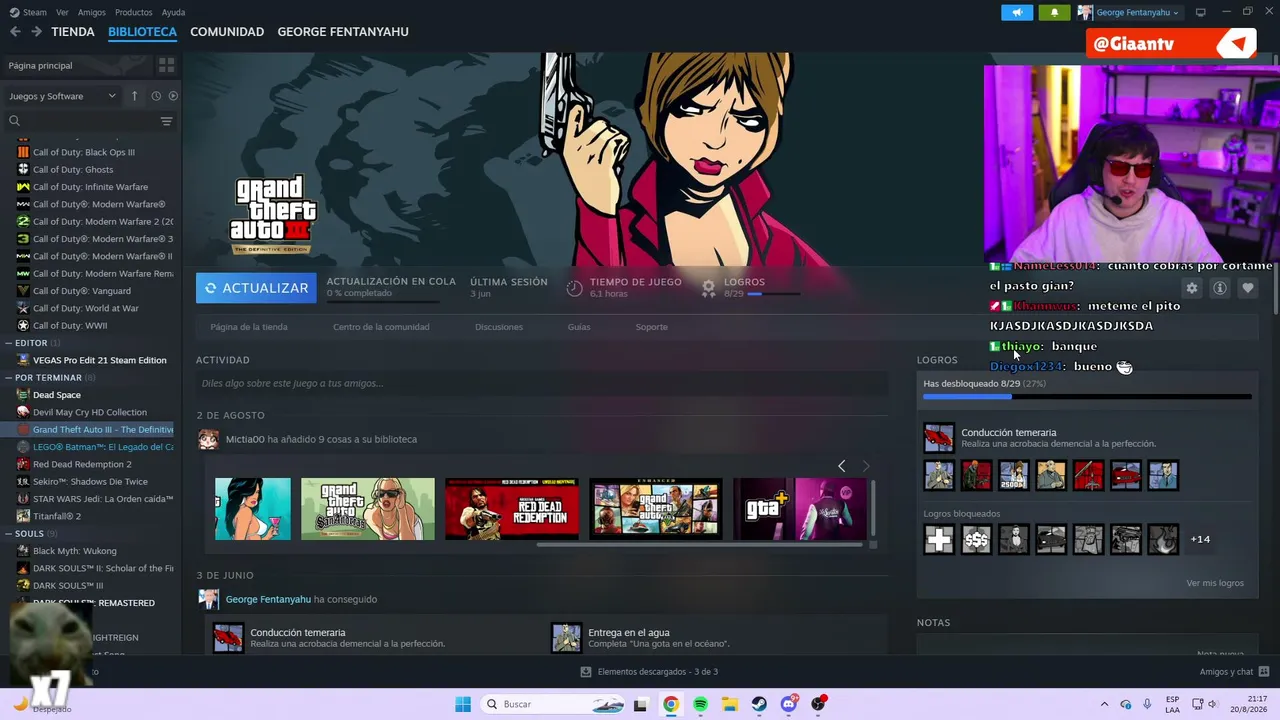Go back with the left navigation arrow

(15, 32)
